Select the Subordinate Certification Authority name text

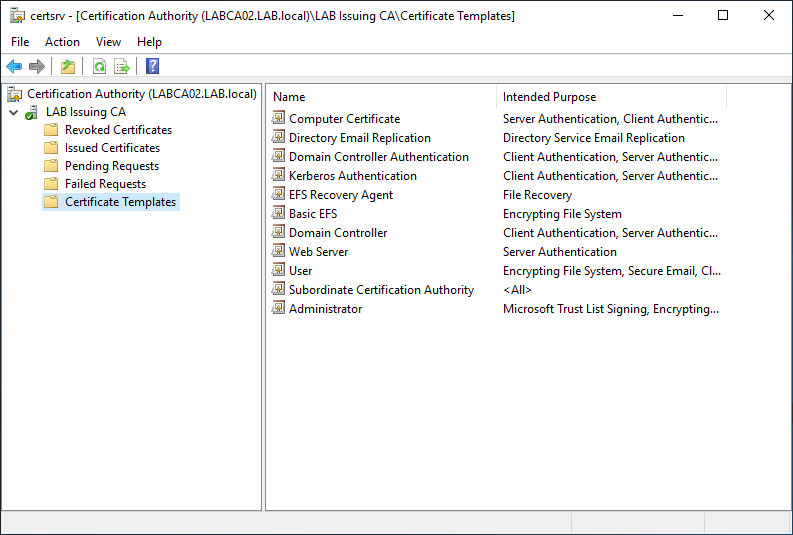(x=381, y=290)
